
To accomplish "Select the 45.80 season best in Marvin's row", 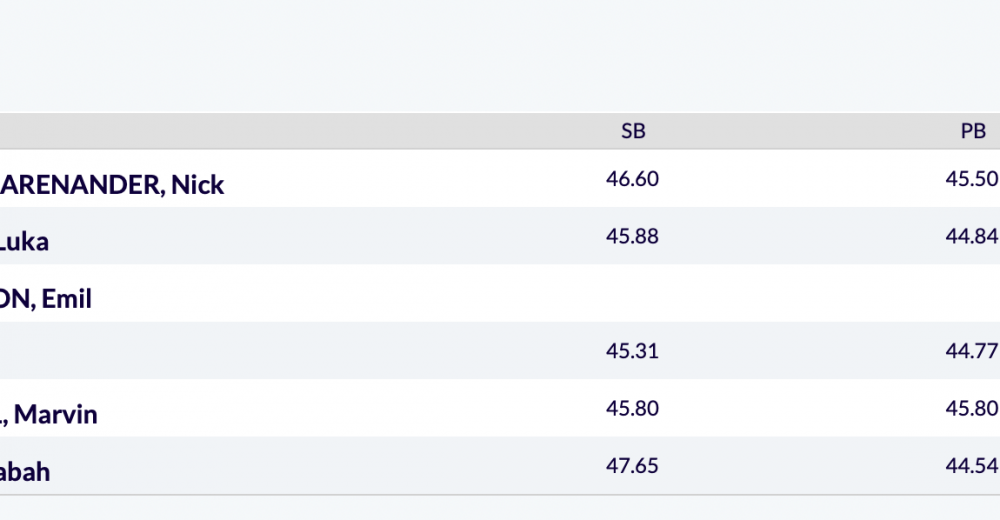I will 632,408.
